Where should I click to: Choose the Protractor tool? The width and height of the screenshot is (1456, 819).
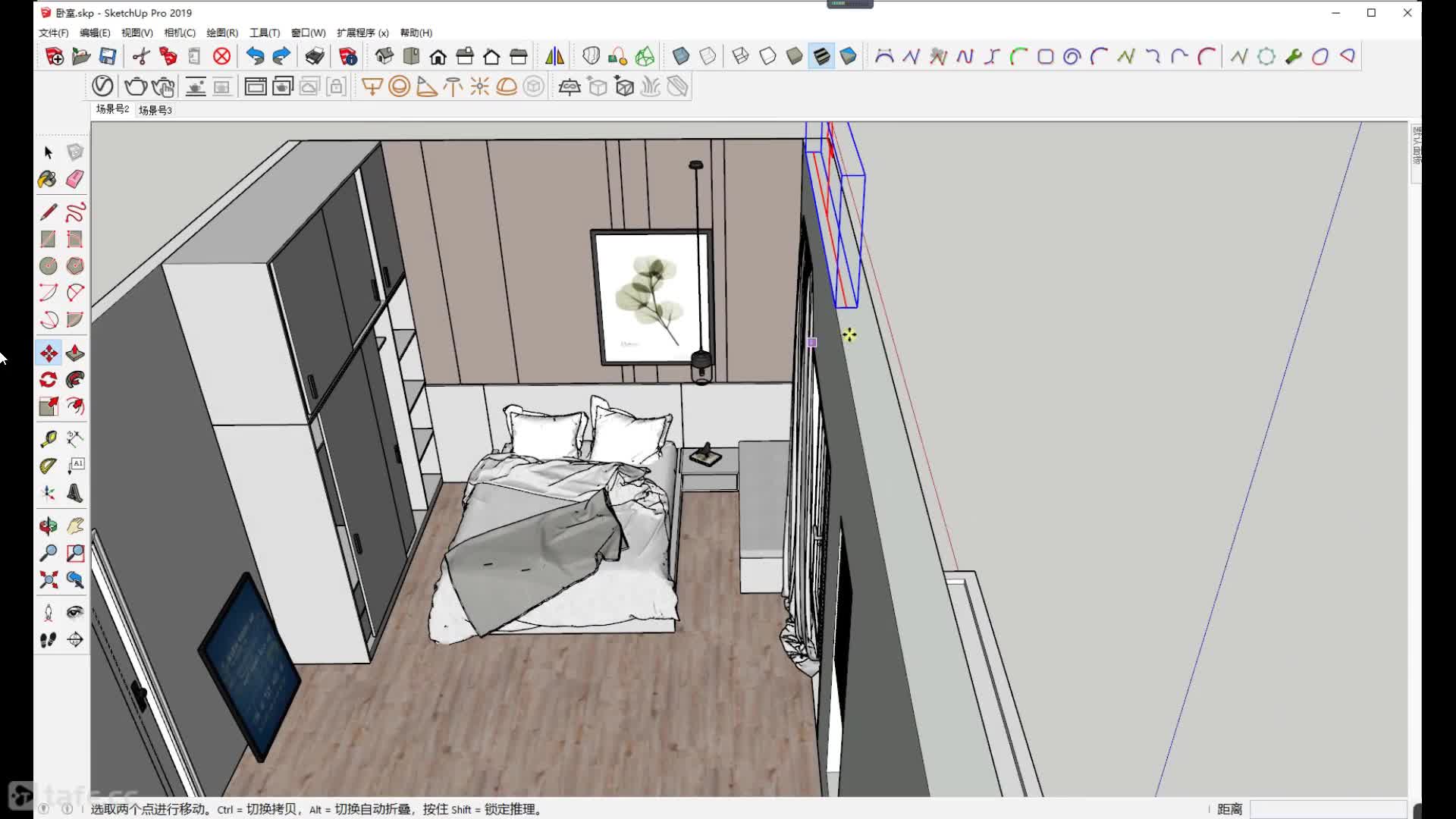[x=49, y=466]
